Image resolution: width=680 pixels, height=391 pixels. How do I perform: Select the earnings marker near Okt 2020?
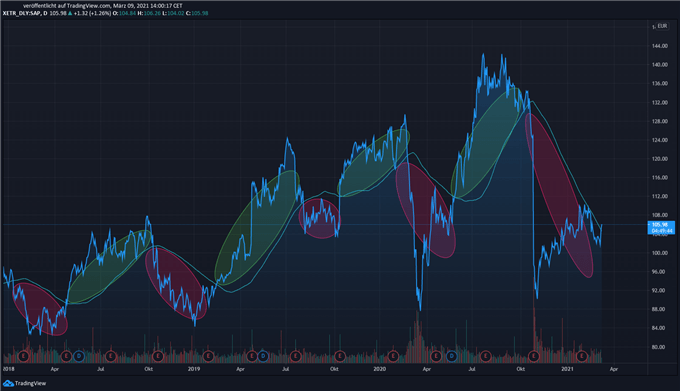click(534, 356)
